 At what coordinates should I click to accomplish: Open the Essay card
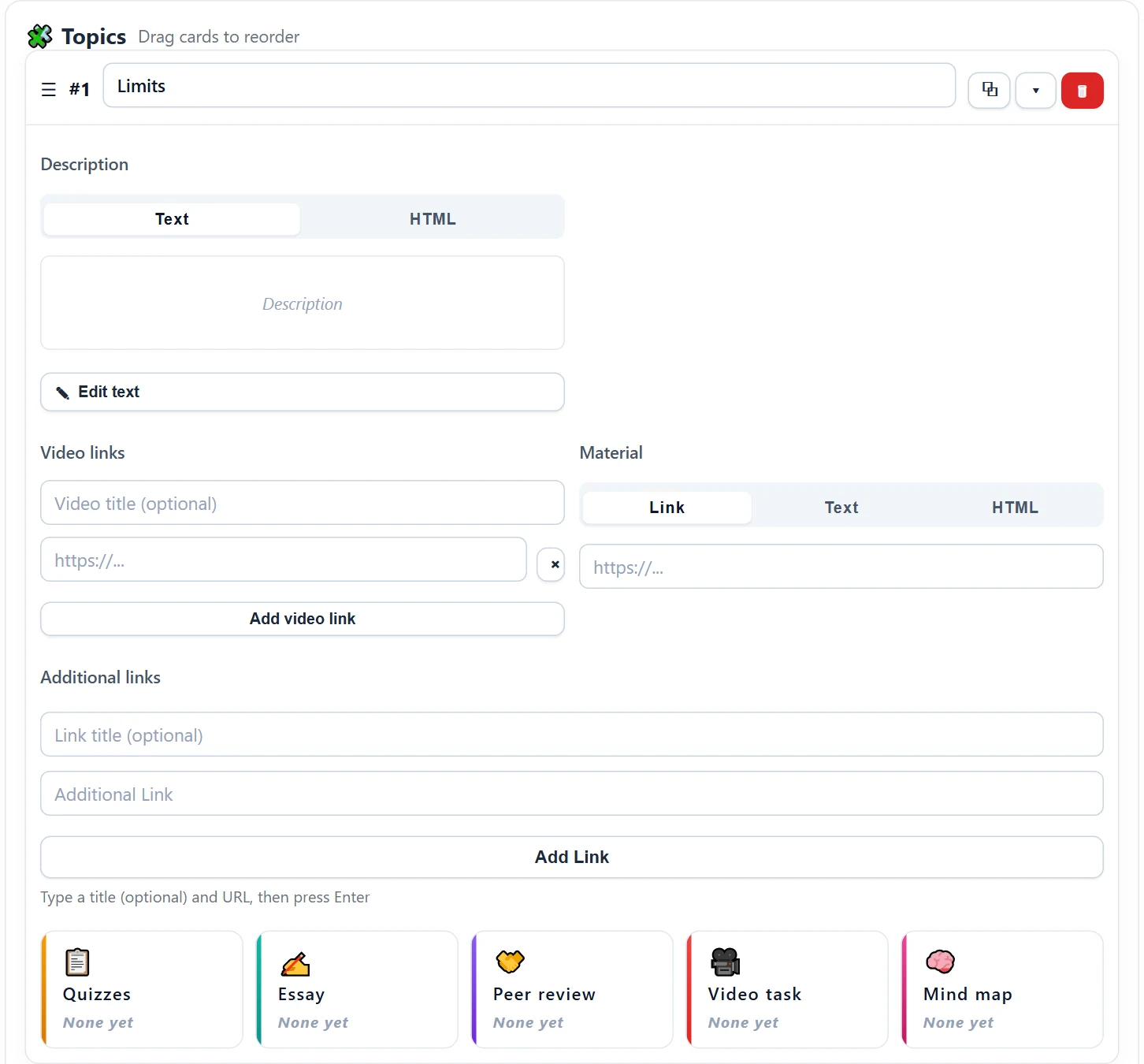357,989
